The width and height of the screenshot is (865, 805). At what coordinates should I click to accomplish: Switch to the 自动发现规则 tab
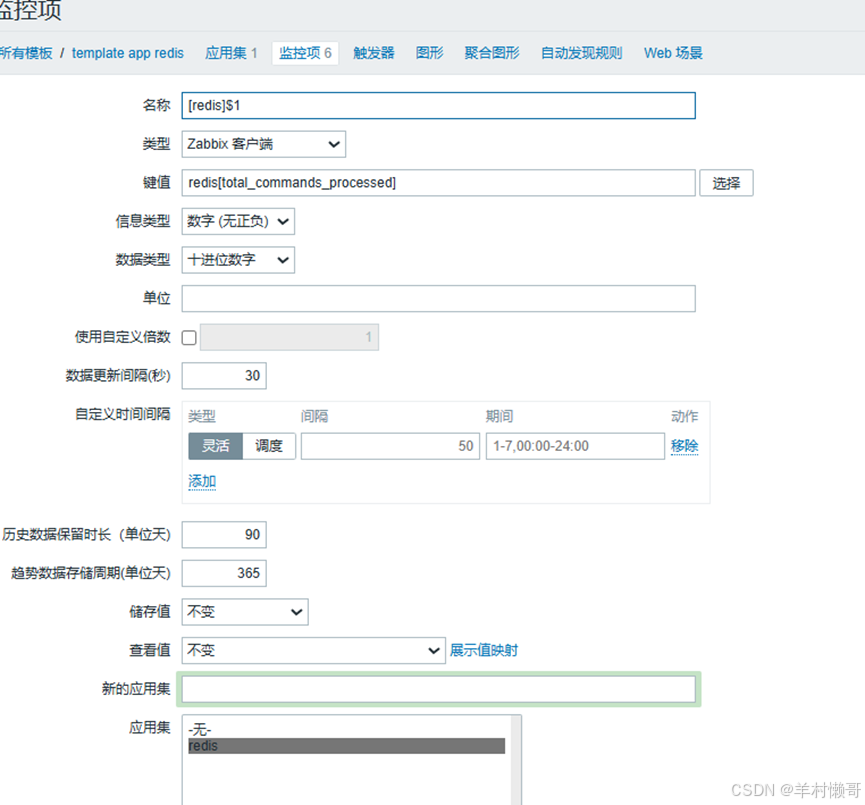pos(581,53)
